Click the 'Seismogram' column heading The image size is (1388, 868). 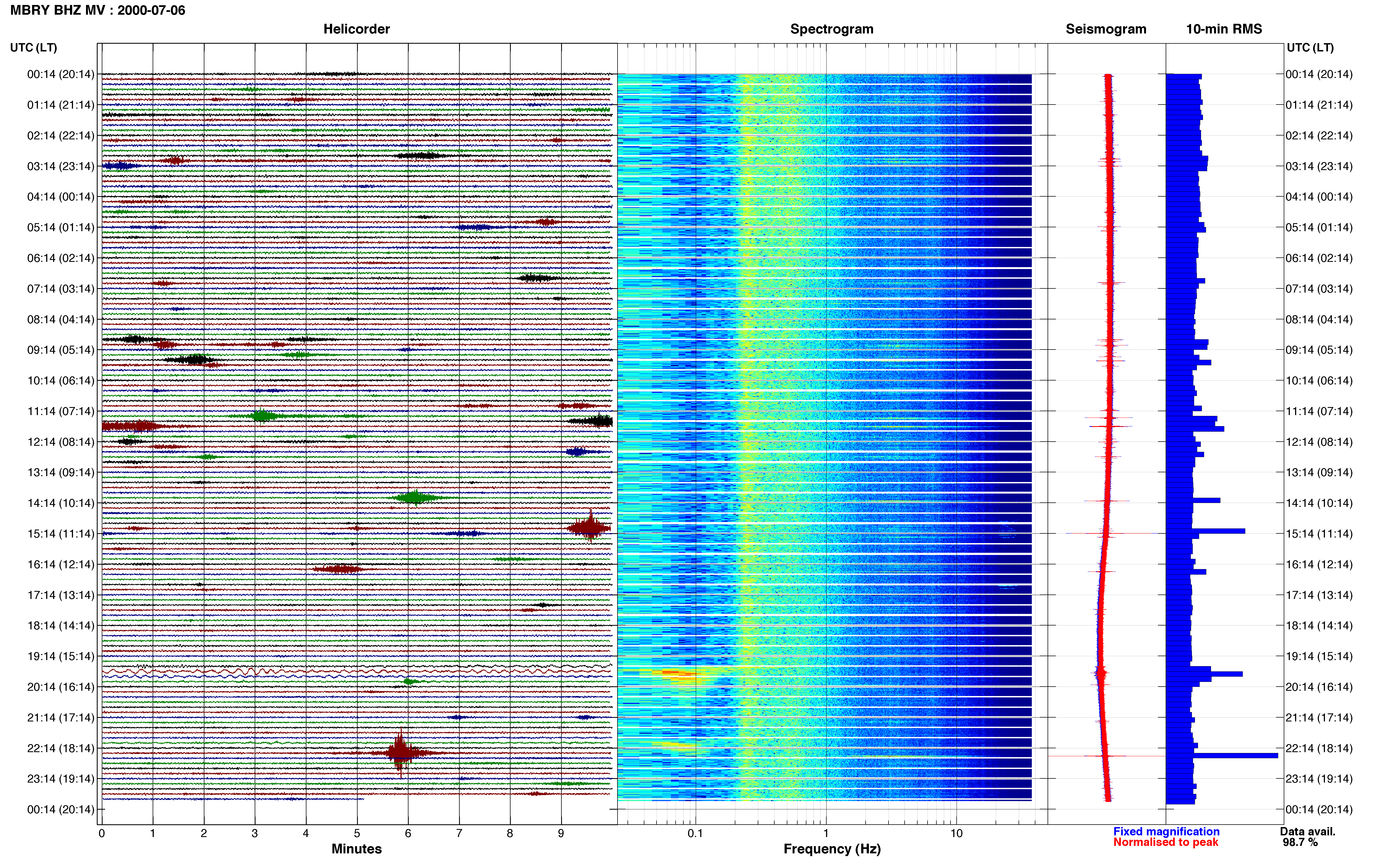tap(1106, 29)
